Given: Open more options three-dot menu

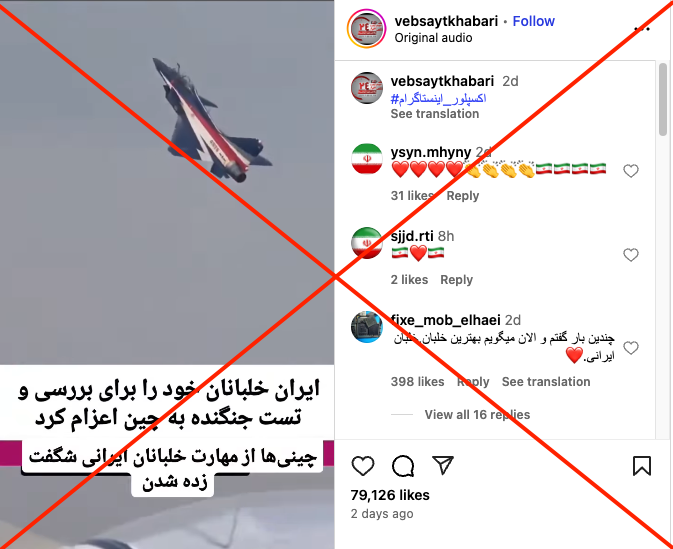Looking at the screenshot, I should (642, 29).
